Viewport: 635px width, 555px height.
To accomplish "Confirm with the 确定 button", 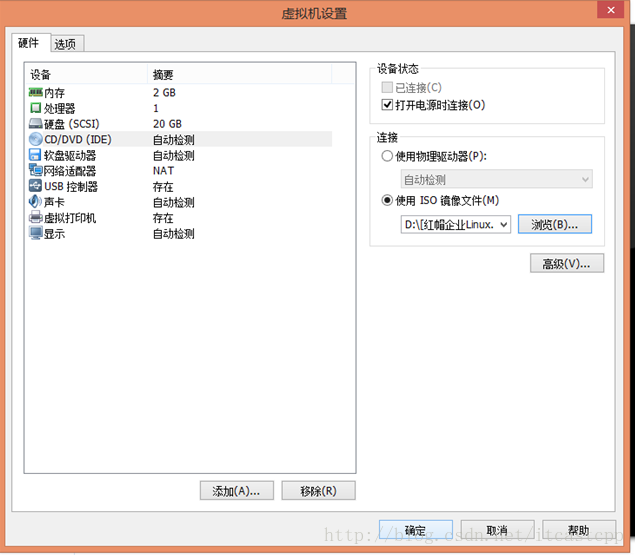I will [416, 530].
